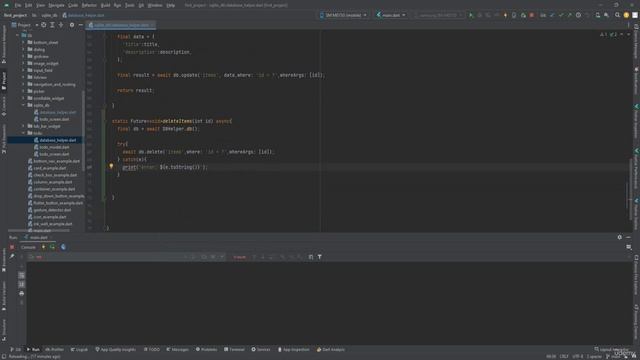Screen dimensions: 640x360
Task: Open main.dart run configuration dropdown
Action: [391, 15]
